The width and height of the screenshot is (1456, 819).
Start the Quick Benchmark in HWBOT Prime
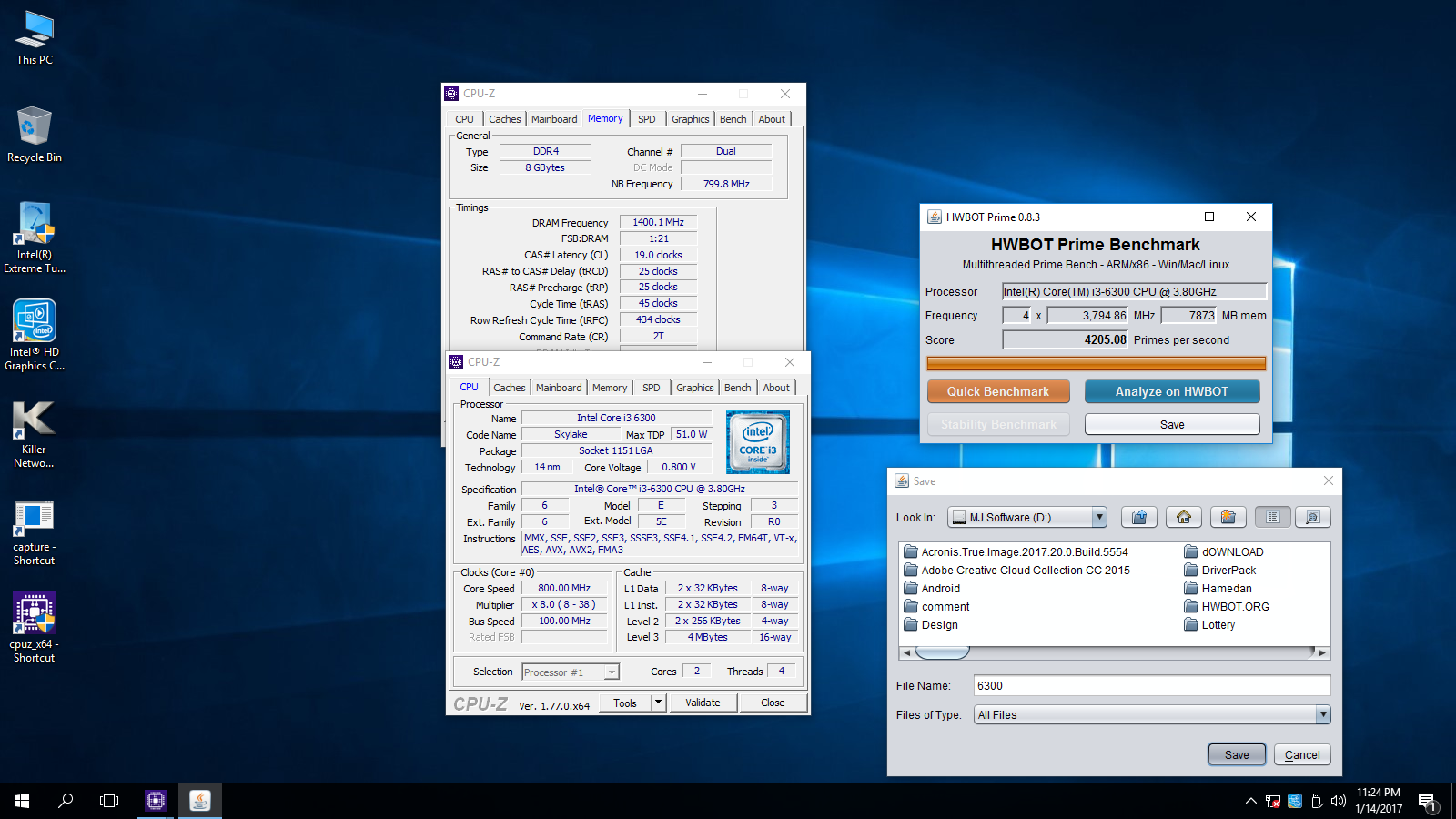[998, 391]
